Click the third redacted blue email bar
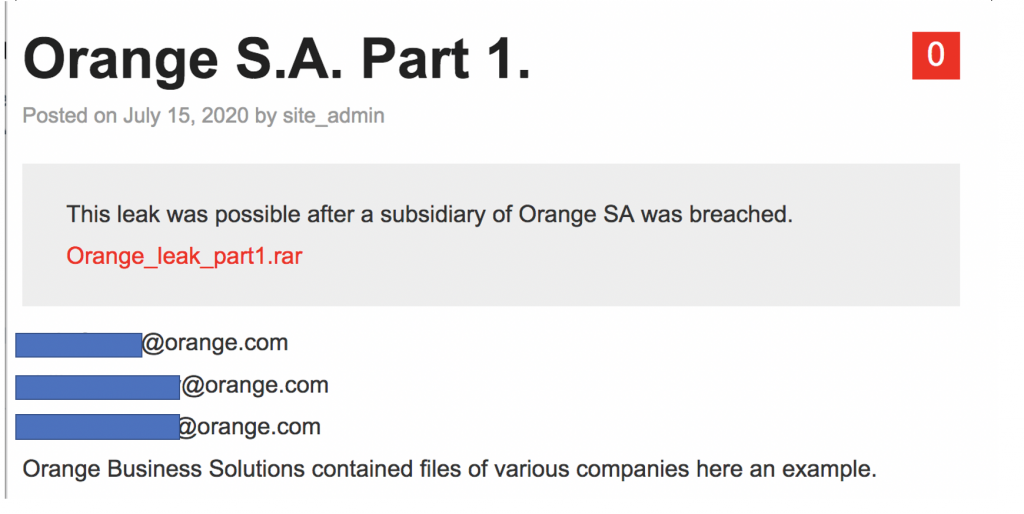 click(97, 427)
